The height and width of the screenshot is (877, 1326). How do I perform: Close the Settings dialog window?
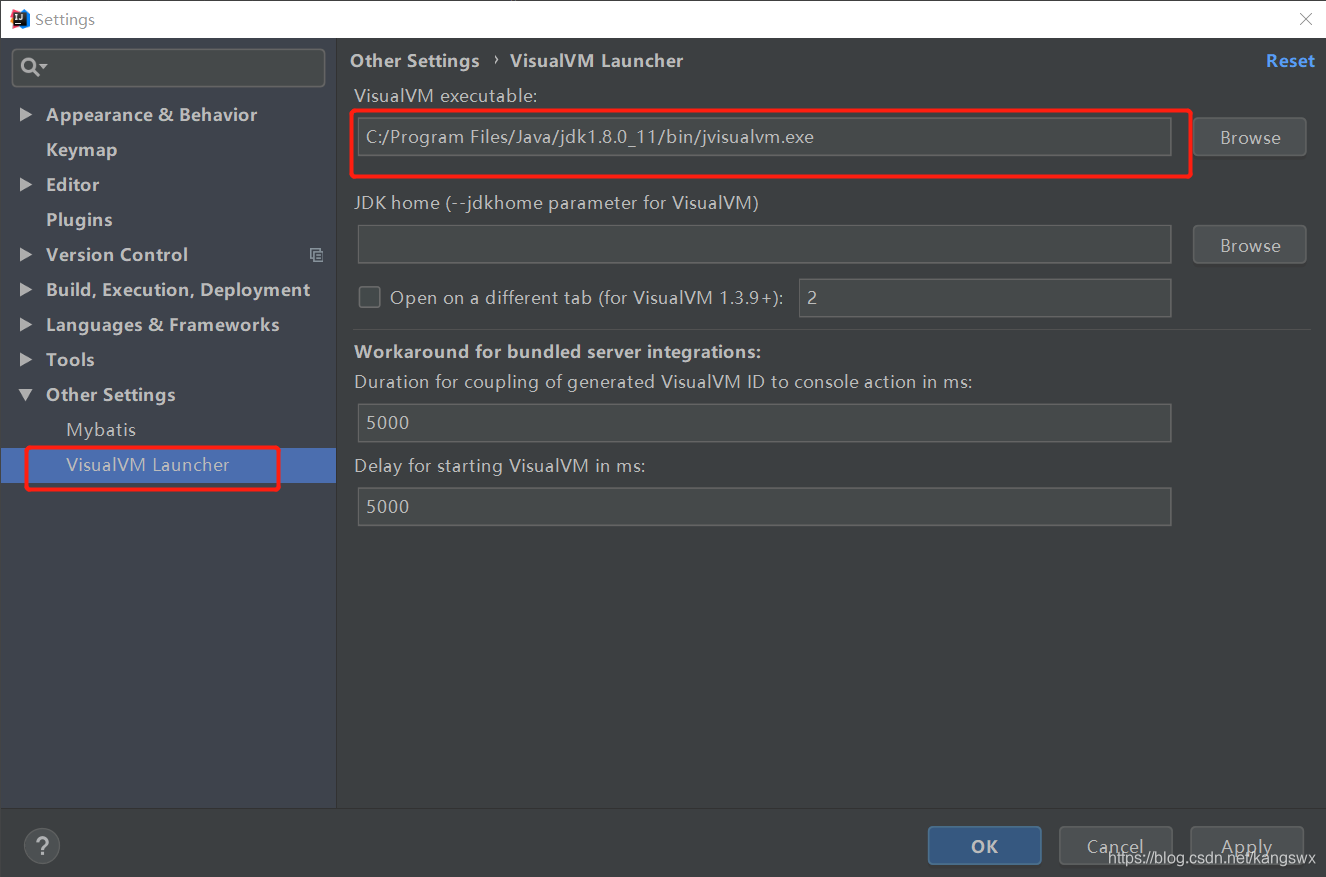tap(1306, 19)
